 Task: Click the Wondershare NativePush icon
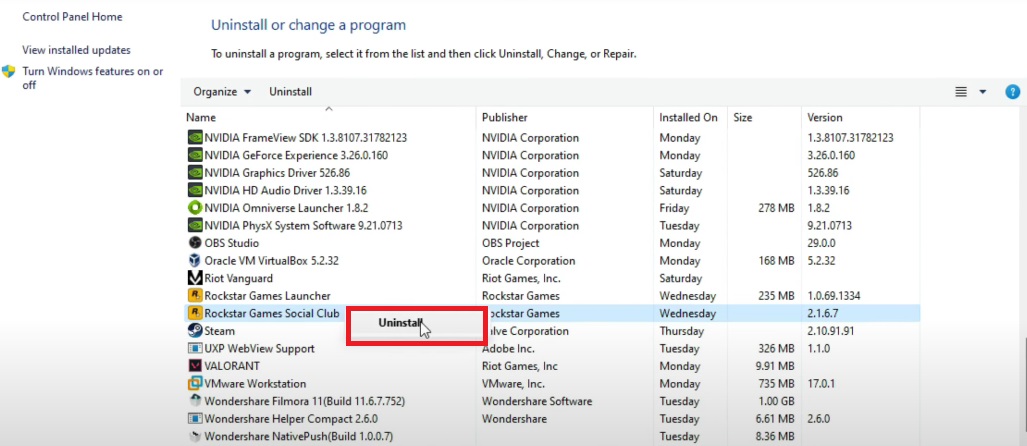pyautogui.click(x=195, y=436)
